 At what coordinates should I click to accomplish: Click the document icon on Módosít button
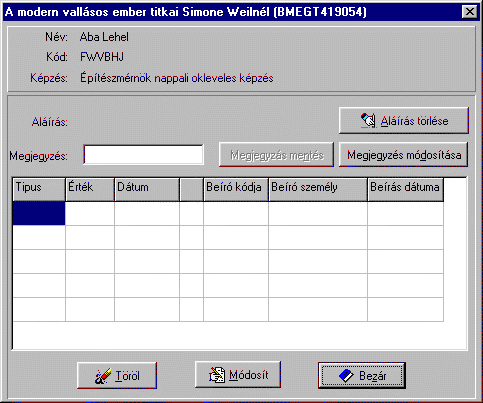[217, 375]
